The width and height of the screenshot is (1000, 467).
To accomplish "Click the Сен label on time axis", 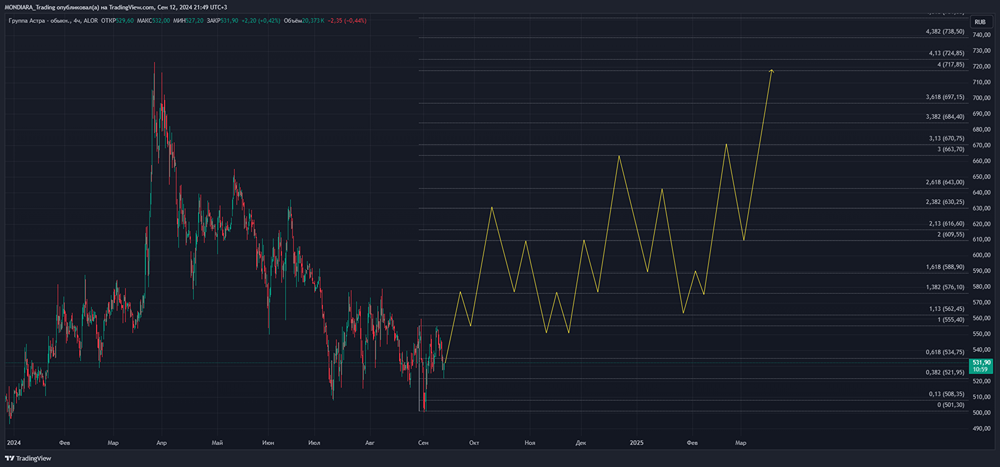I will tap(423, 442).
